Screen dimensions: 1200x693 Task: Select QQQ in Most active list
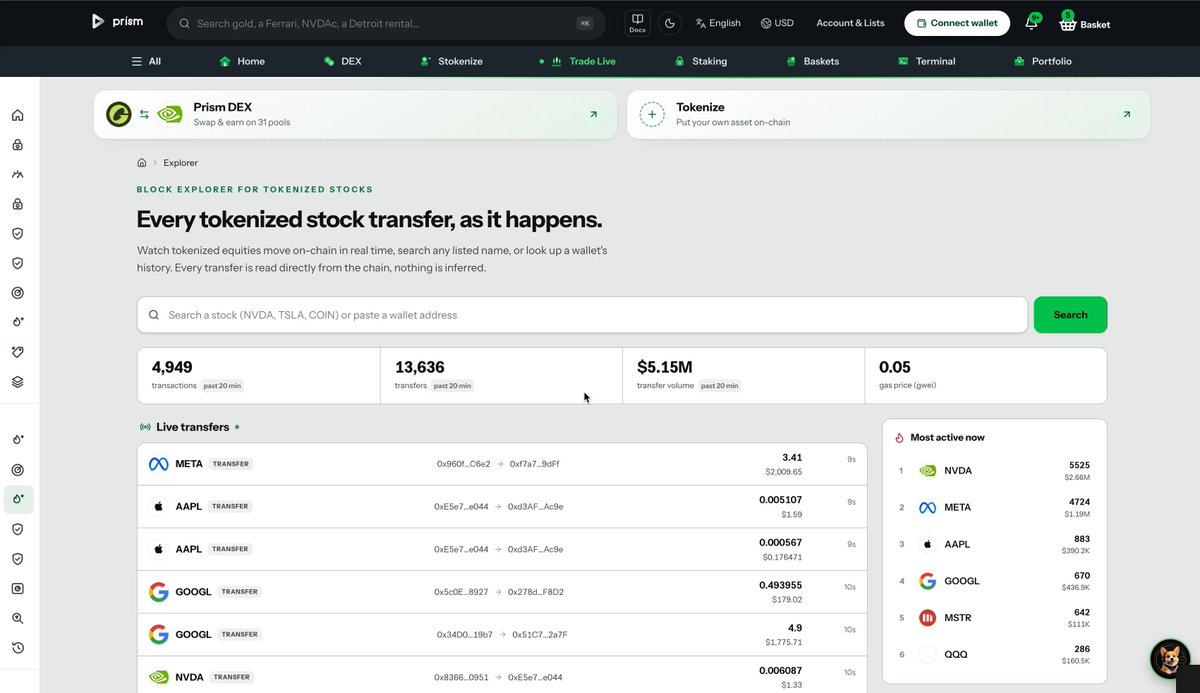click(994, 655)
